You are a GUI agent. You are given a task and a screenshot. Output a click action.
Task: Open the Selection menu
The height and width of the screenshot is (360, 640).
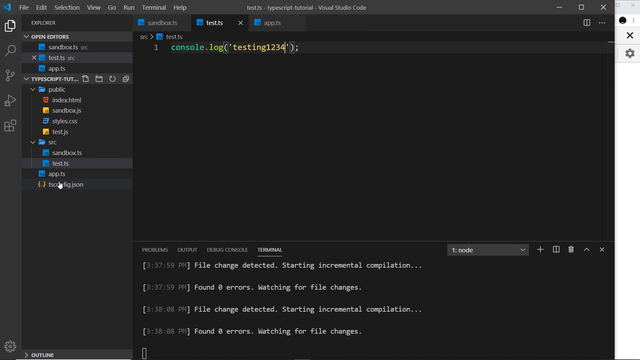(67, 7)
